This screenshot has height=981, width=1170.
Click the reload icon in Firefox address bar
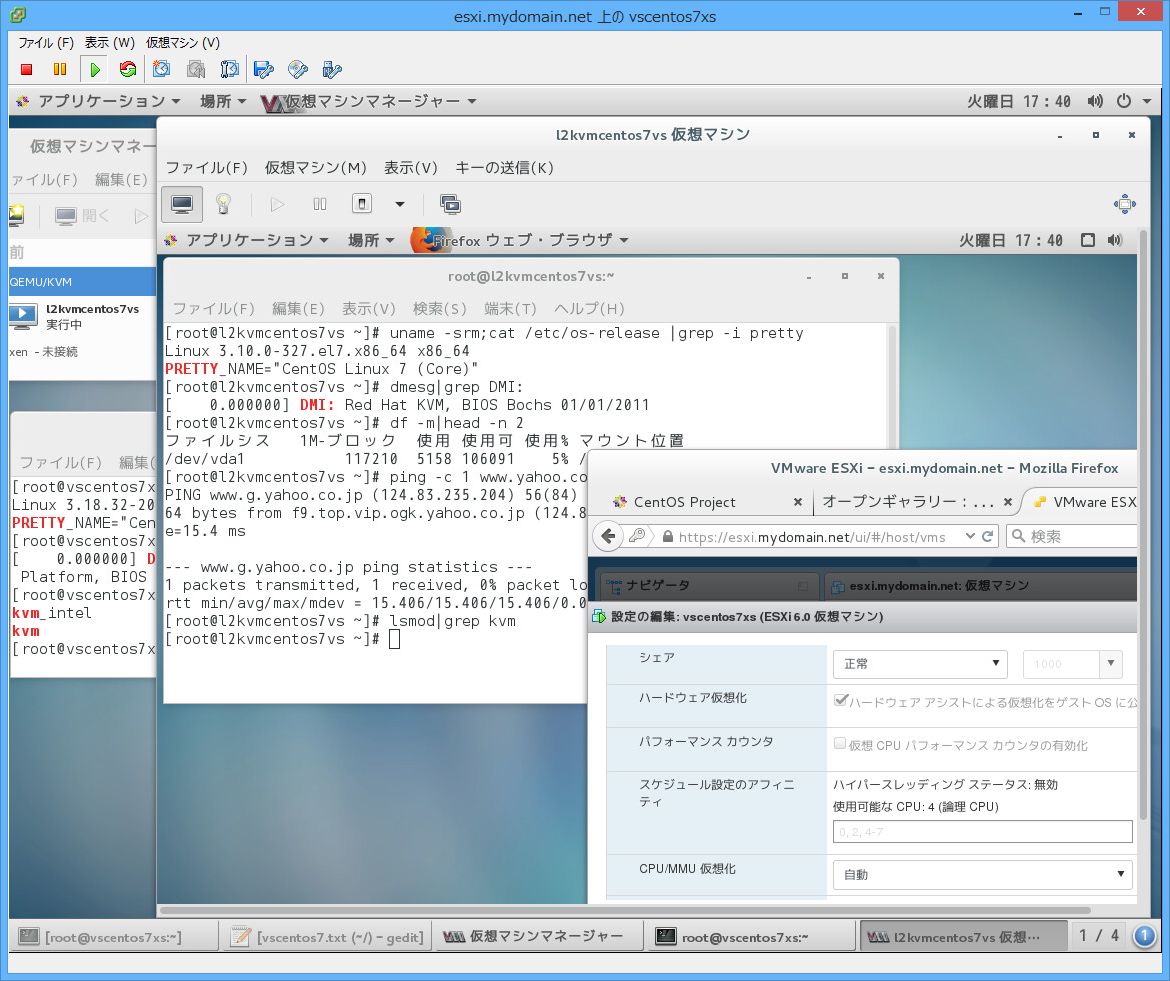click(987, 536)
